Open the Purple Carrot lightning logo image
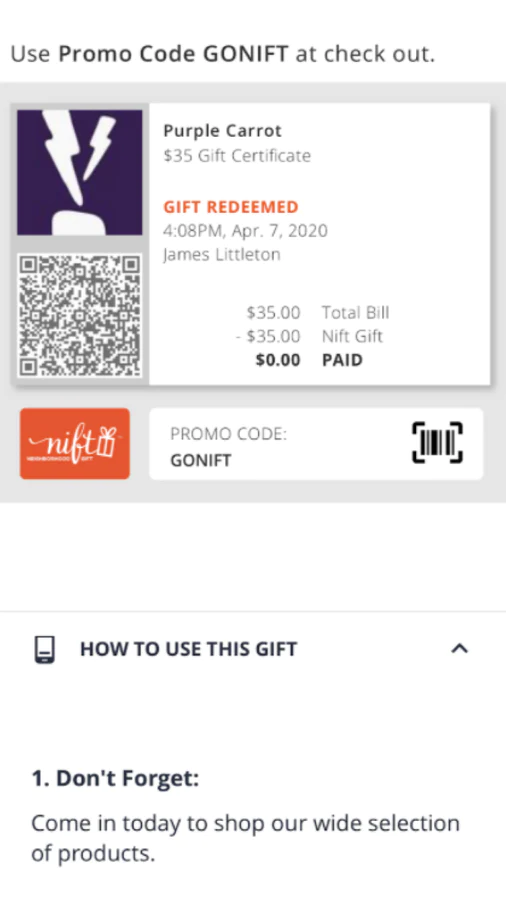 click(x=80, y=172)
